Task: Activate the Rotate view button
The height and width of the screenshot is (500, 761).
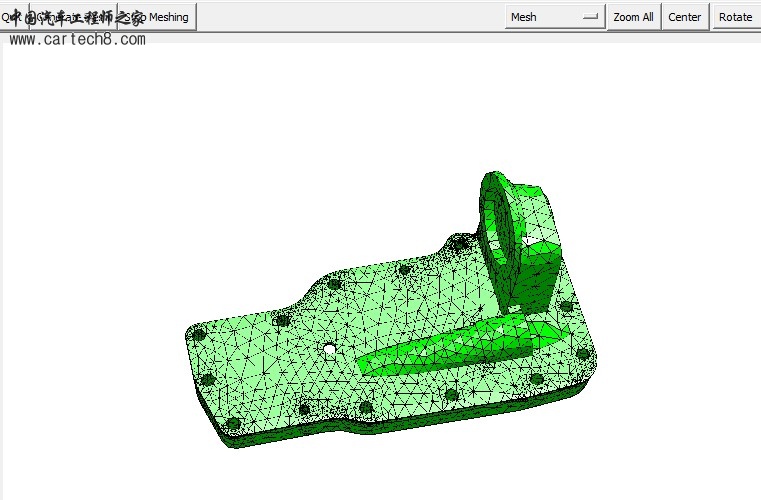Action: (x=735, y=17)
